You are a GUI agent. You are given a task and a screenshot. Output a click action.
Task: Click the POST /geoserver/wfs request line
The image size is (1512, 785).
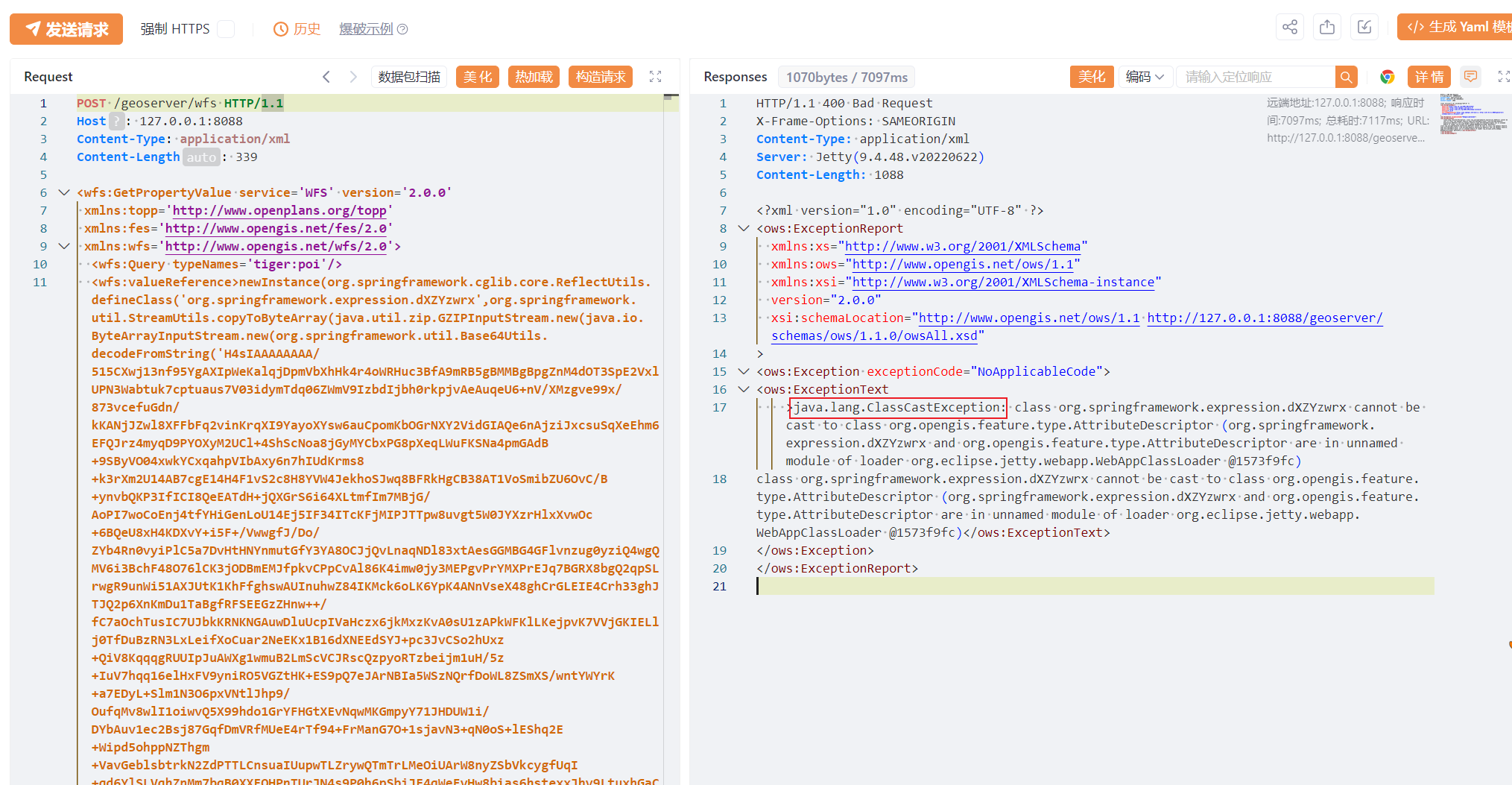(x=180, y=103)
